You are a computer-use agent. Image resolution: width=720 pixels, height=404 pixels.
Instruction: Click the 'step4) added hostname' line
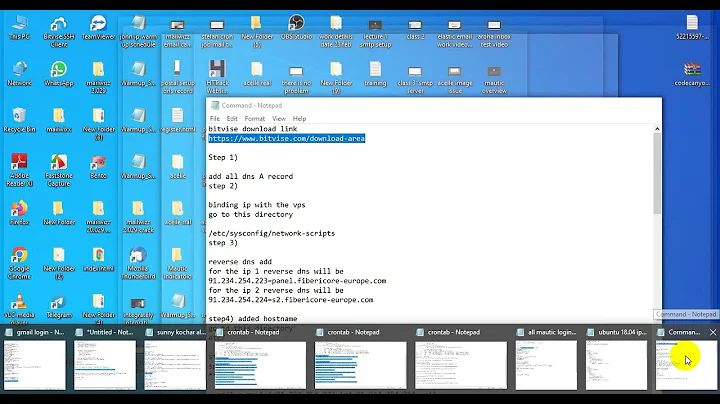pos(253,319)
